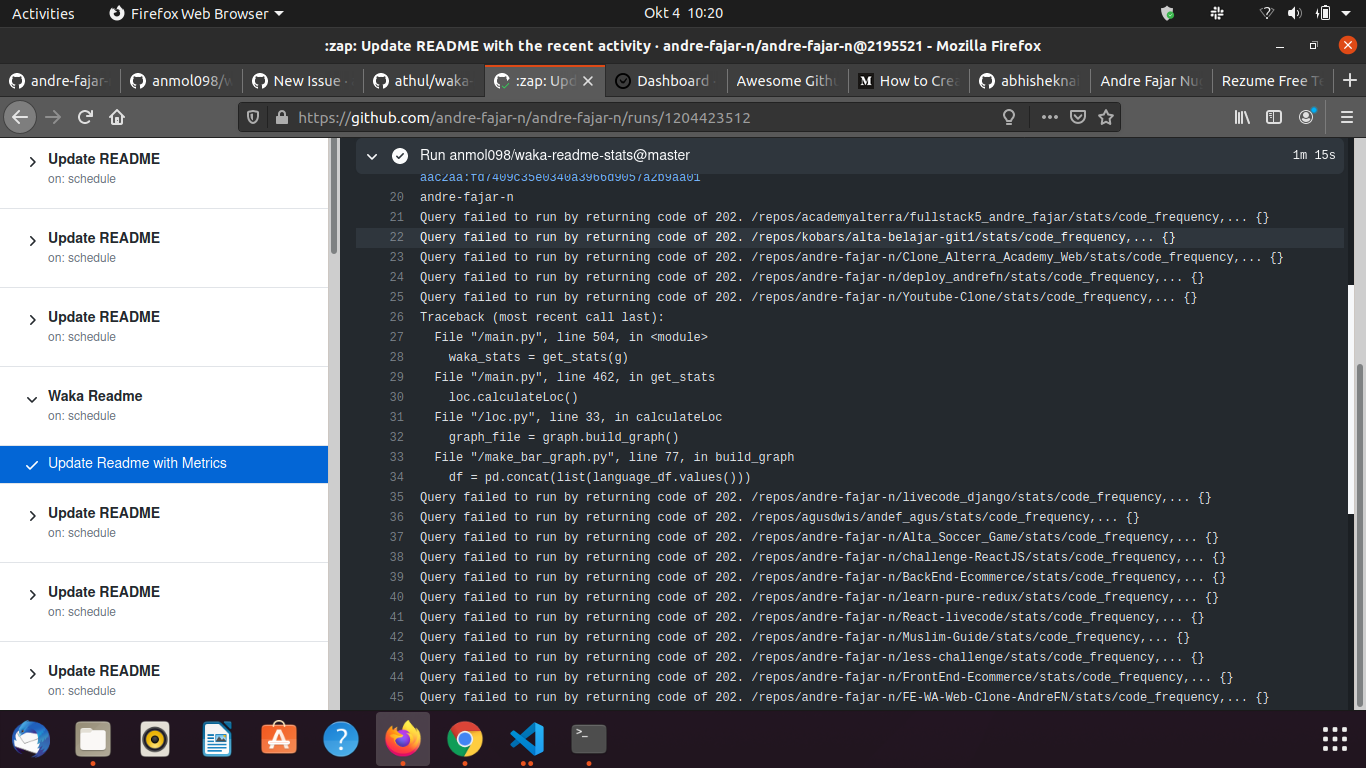Click log line 33 make_bar_graph.py text

click(x=614, y=457)
